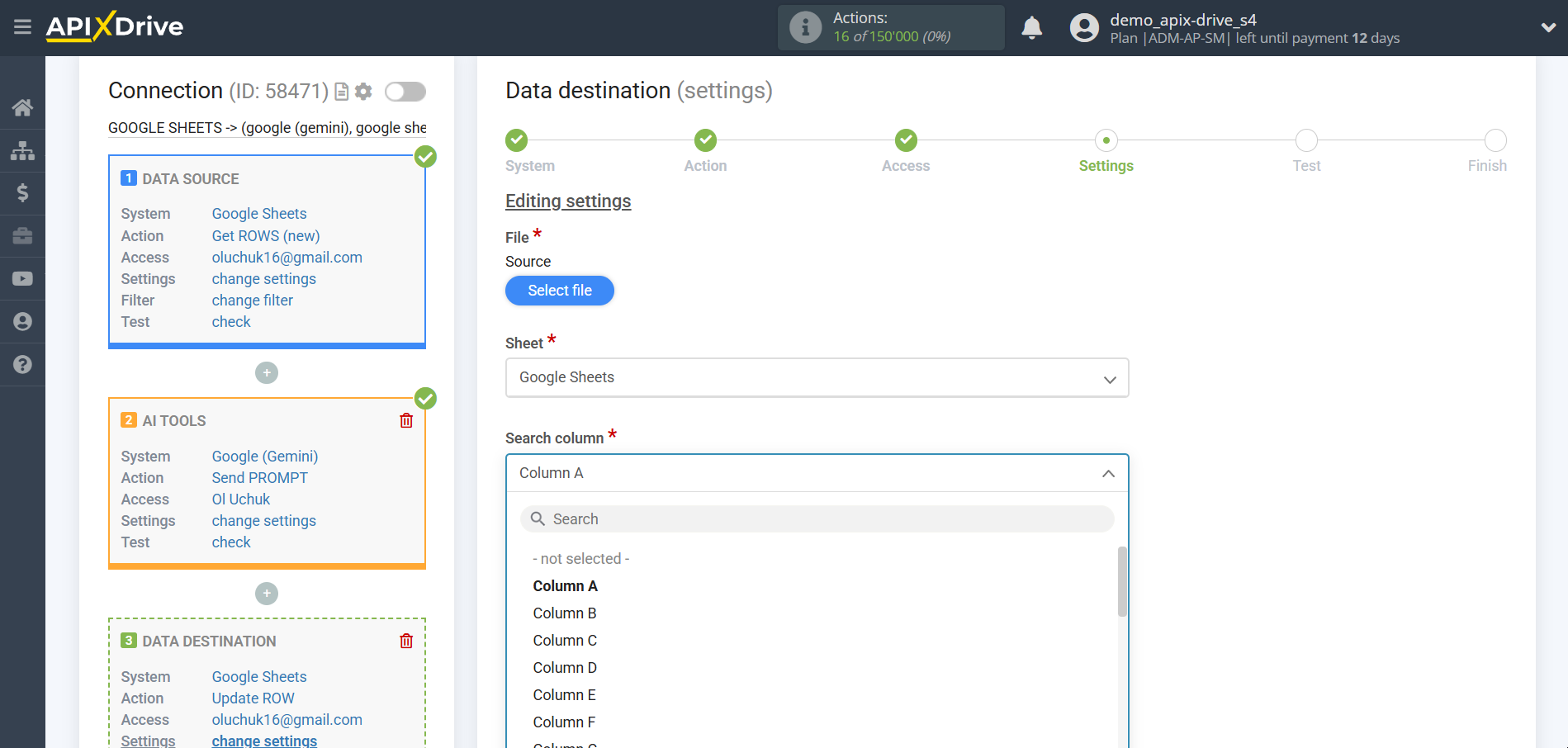Open the Home section in the left sidebar
Screen dimensions: 1568x748
coord(22,107)
